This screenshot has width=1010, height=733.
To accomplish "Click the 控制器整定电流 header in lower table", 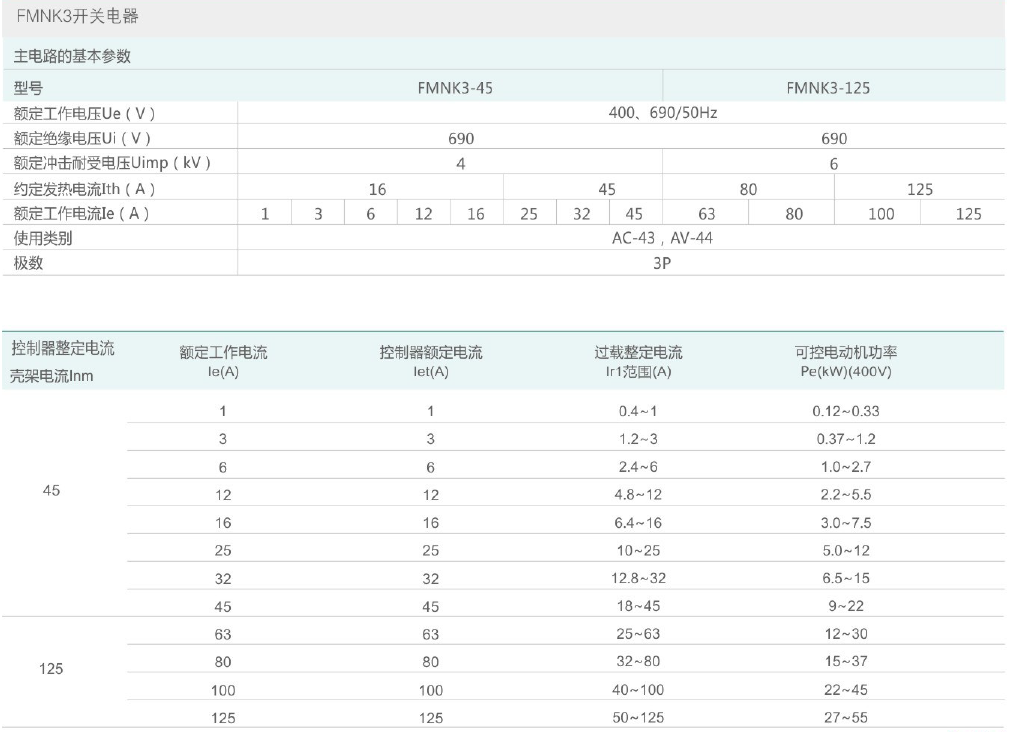I will pyautogui.click(x=63, y=349).
